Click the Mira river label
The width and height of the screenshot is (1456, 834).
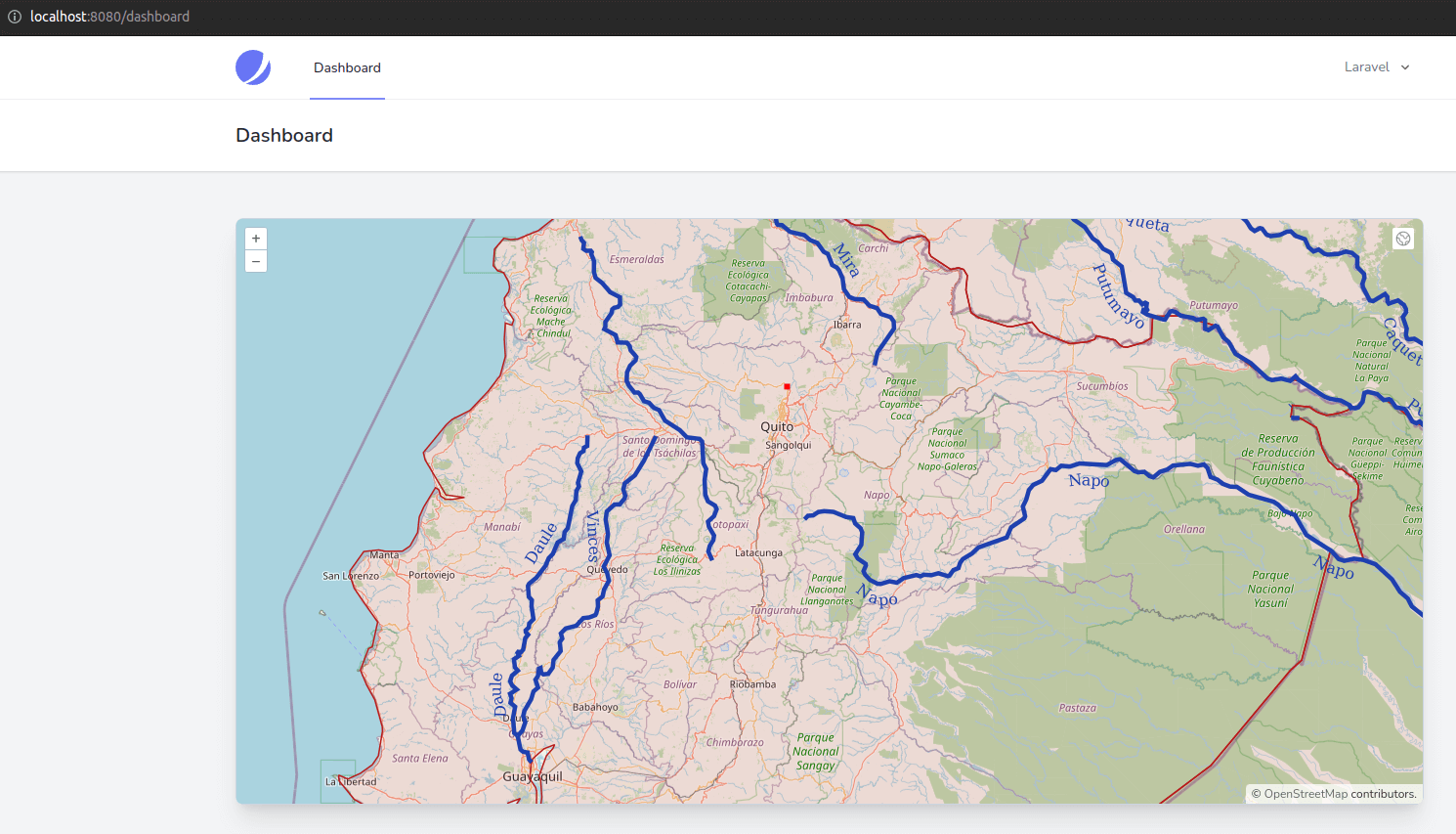[x=846, y=260]
